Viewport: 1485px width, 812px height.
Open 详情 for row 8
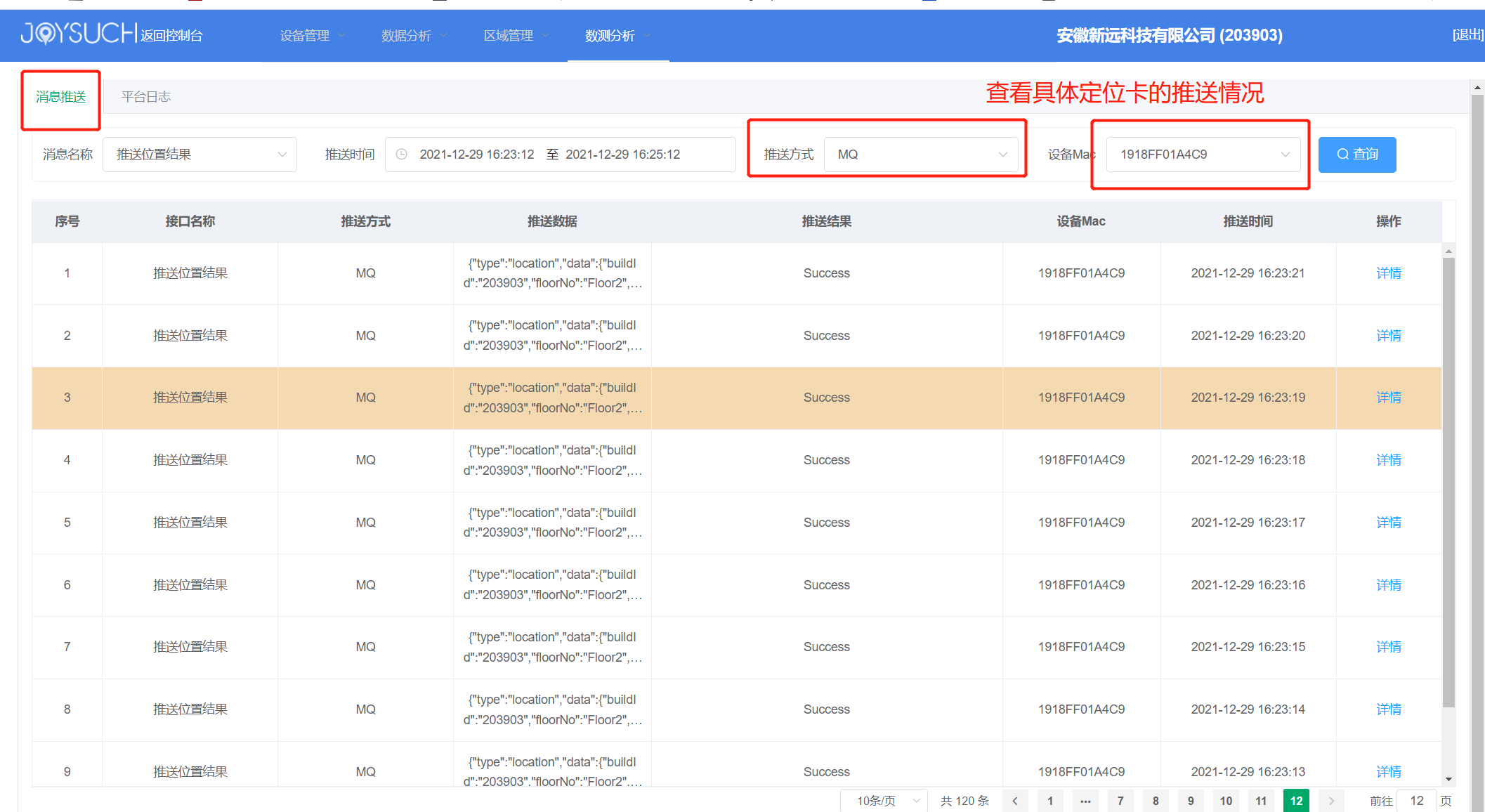click(x=1388, y=709)
